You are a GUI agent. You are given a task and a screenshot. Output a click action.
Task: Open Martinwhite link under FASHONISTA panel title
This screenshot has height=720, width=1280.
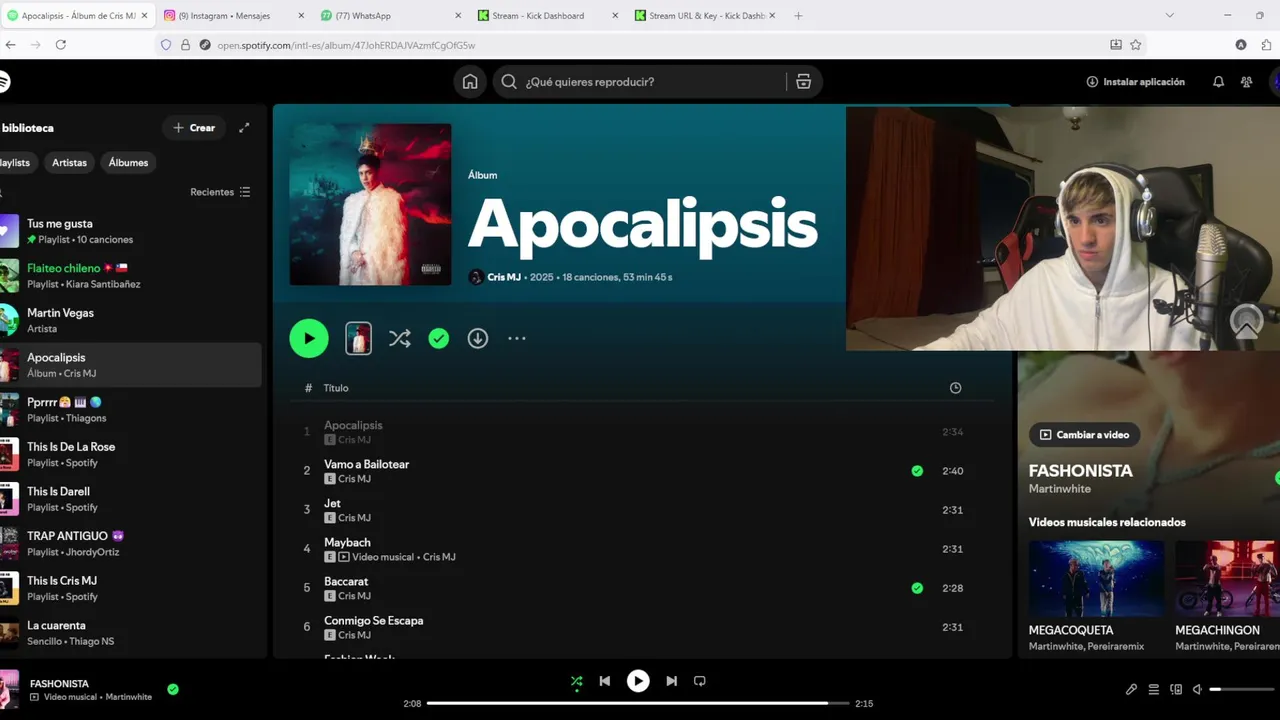[x=1060, y=489]
